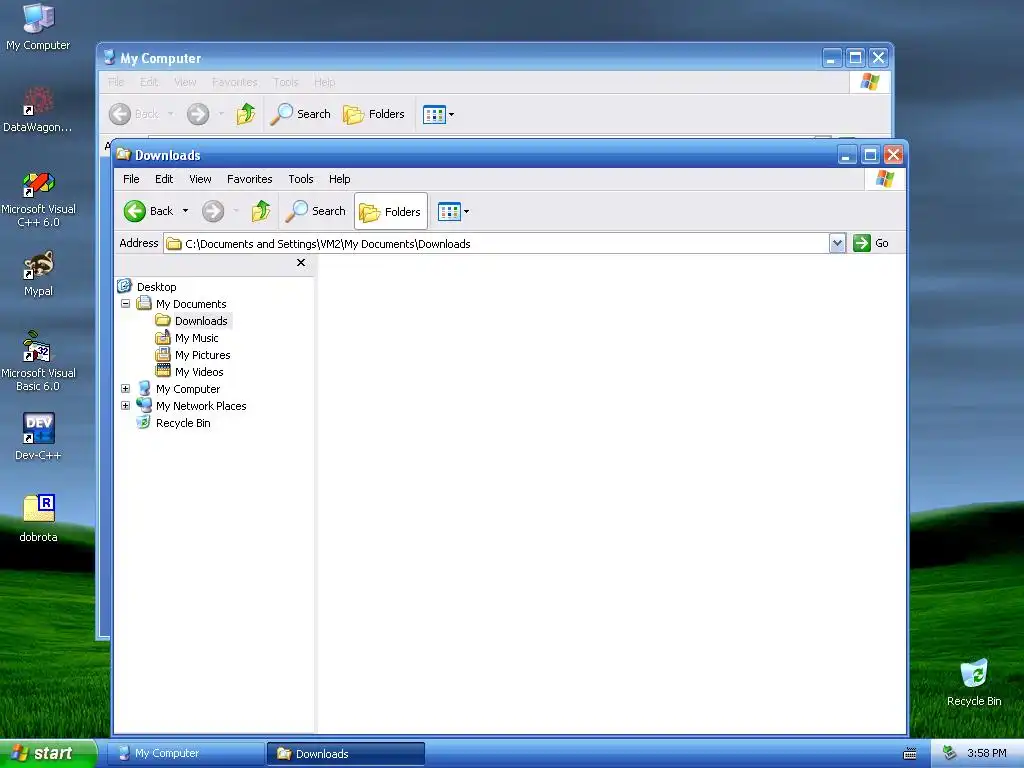Click the Mypal browser desktop icon
This screenshot has height=768, width=1024.
click(38, 274)
